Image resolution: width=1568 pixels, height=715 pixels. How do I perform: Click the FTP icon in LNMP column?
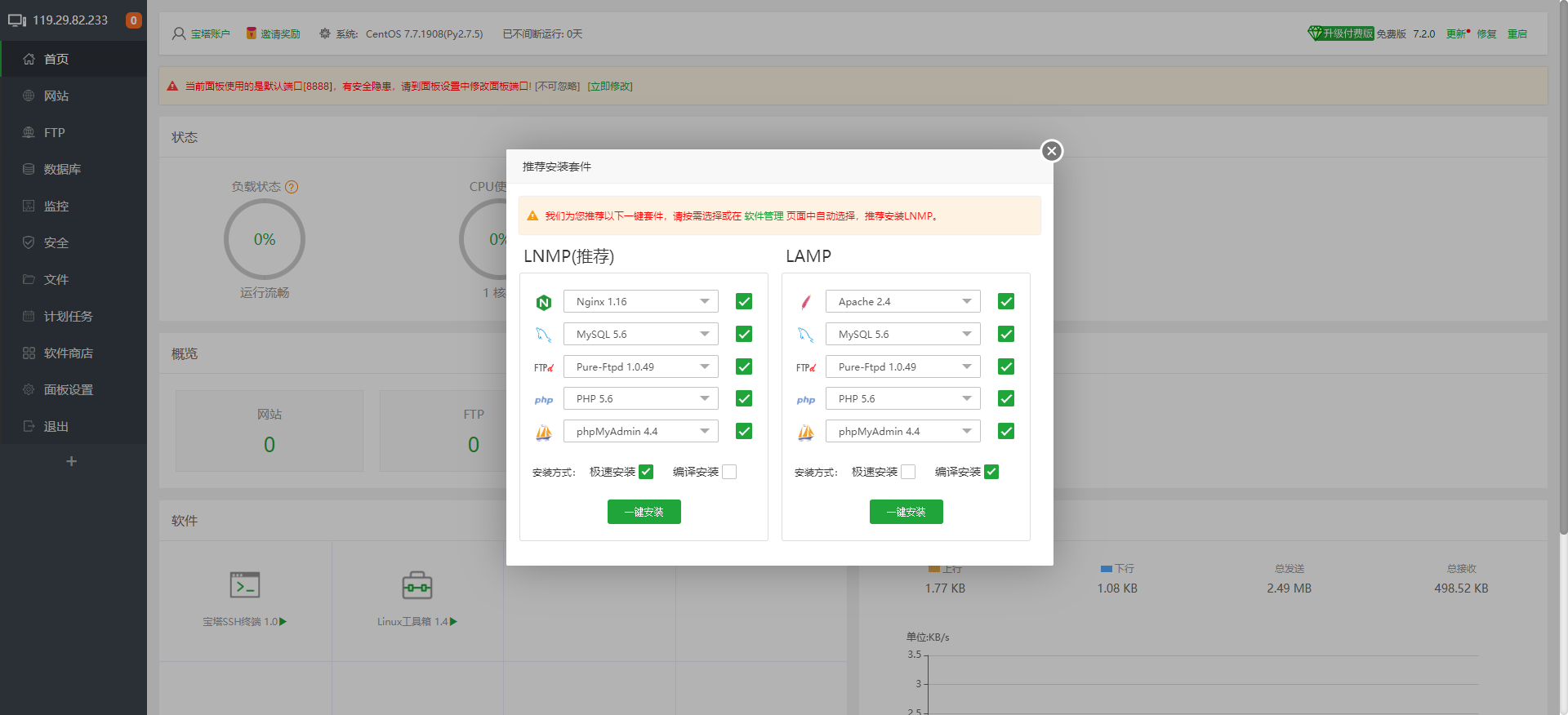click(544, 367)
